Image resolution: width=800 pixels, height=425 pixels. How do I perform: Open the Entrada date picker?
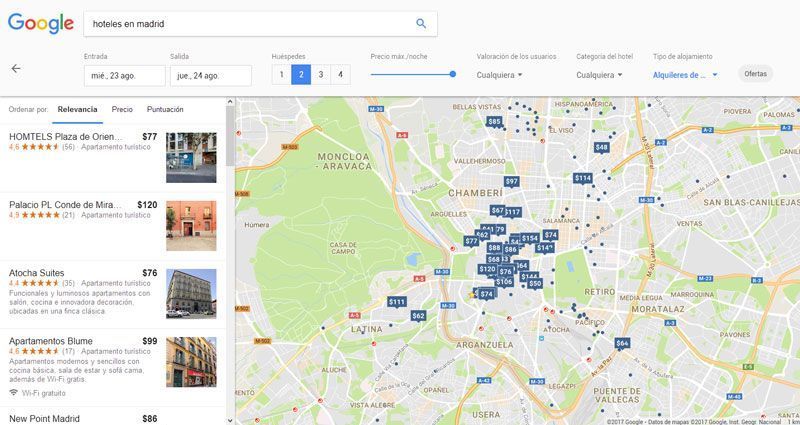pos(124,76)
